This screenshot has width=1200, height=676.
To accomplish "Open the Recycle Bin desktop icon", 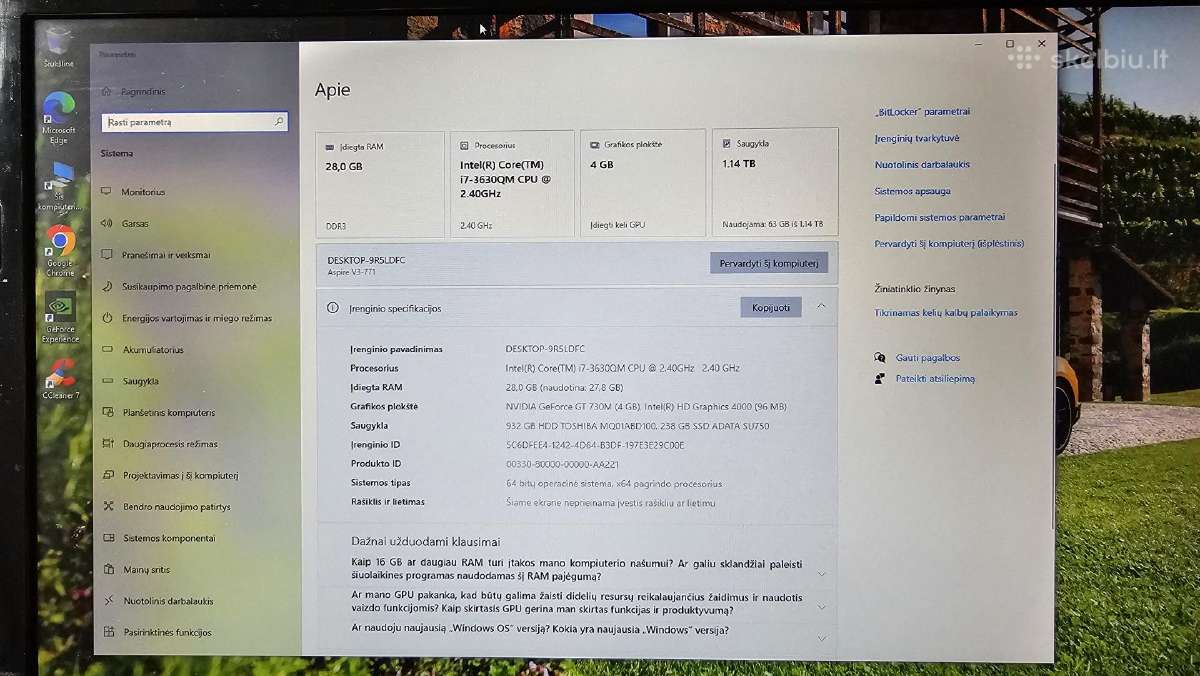I will (x=59, y=44).
